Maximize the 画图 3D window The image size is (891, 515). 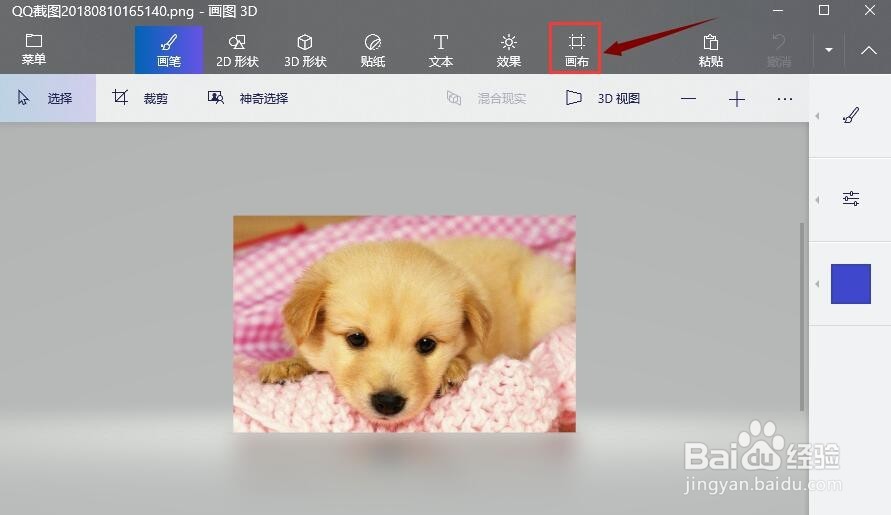(x=823, y=10)
